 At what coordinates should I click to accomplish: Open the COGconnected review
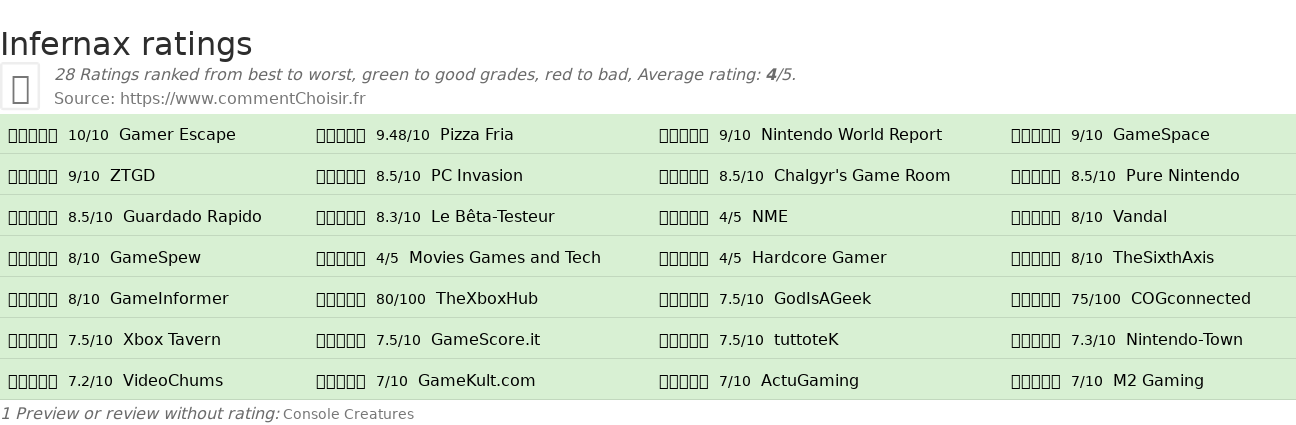coord(1191,299)
